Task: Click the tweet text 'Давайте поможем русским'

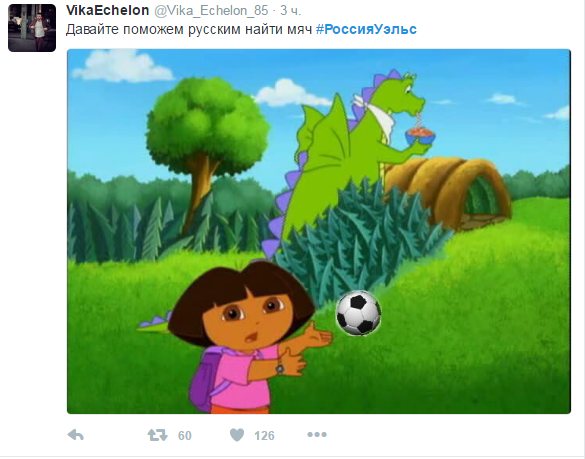Action: click(153, 29)
